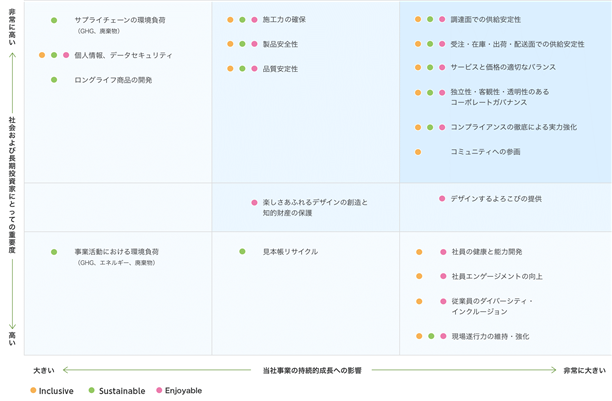612x401 pixels.
Task: Click the text 個人情報、データセキュリティ
Action: click(x=123, y=55)
